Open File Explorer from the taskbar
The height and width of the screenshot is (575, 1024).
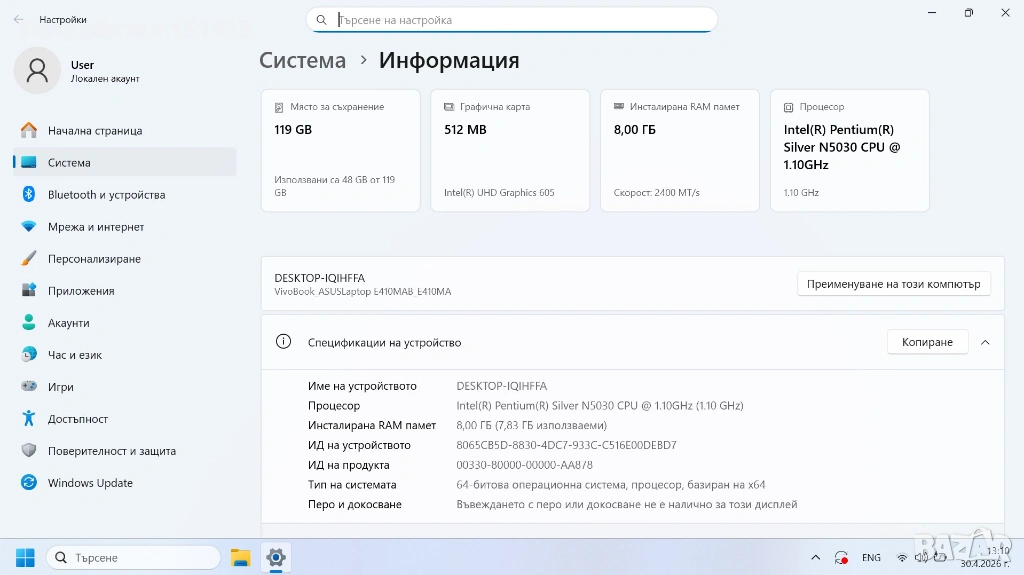240,557
